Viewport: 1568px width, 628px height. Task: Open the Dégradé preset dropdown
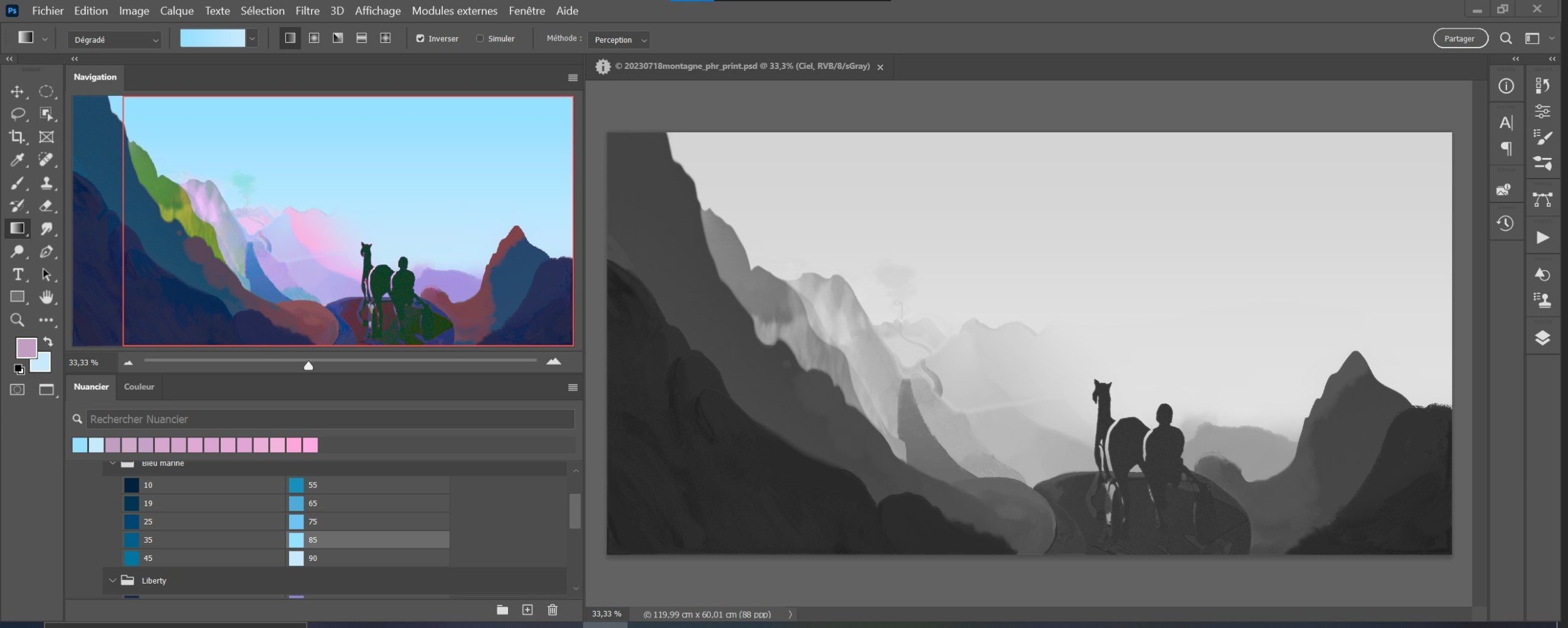click(114, 40)
